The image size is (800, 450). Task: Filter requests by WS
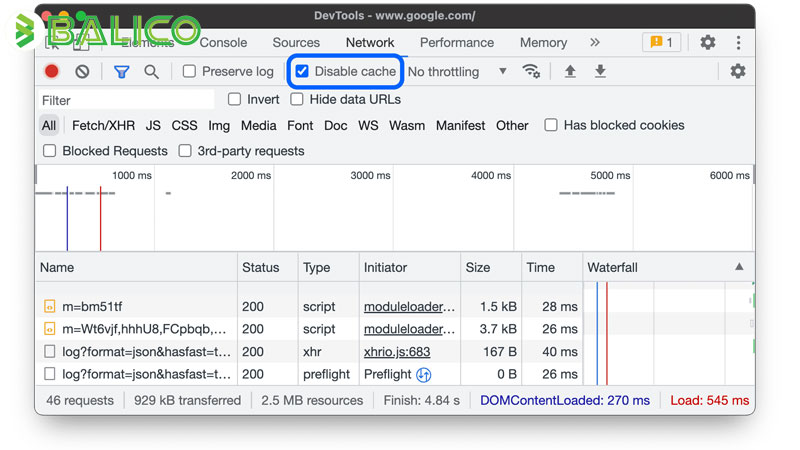click(x=368, y=126)
